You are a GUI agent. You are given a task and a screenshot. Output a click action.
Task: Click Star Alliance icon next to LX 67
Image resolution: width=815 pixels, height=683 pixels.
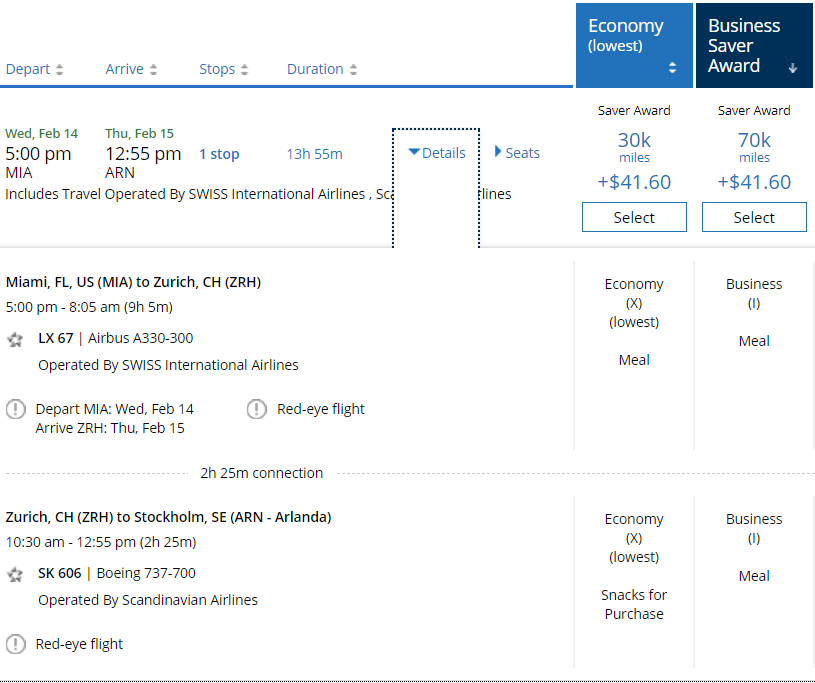coord(15,339)
